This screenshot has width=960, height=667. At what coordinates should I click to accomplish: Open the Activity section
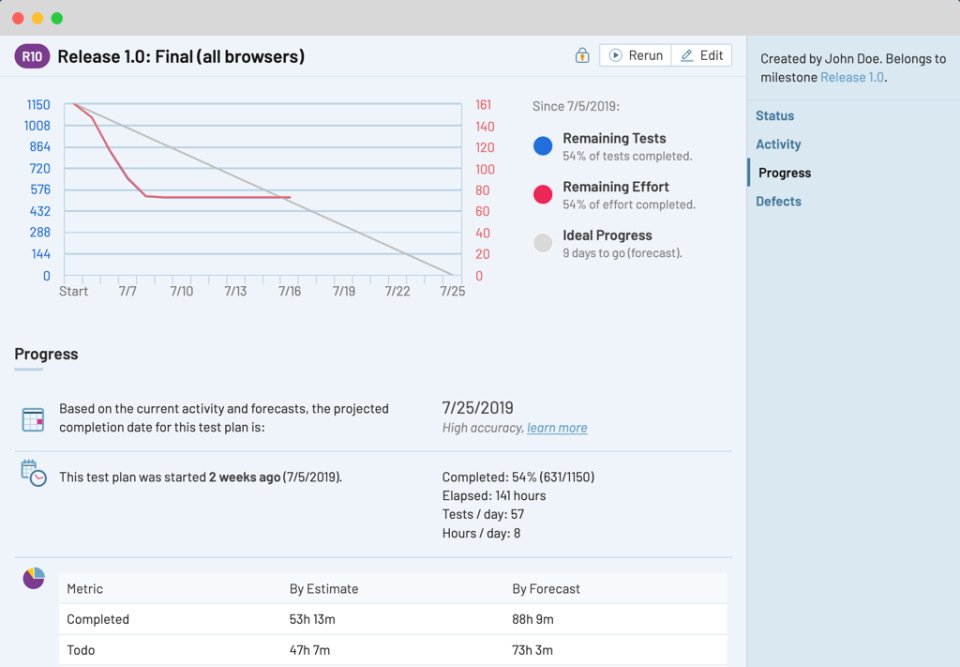778,144
